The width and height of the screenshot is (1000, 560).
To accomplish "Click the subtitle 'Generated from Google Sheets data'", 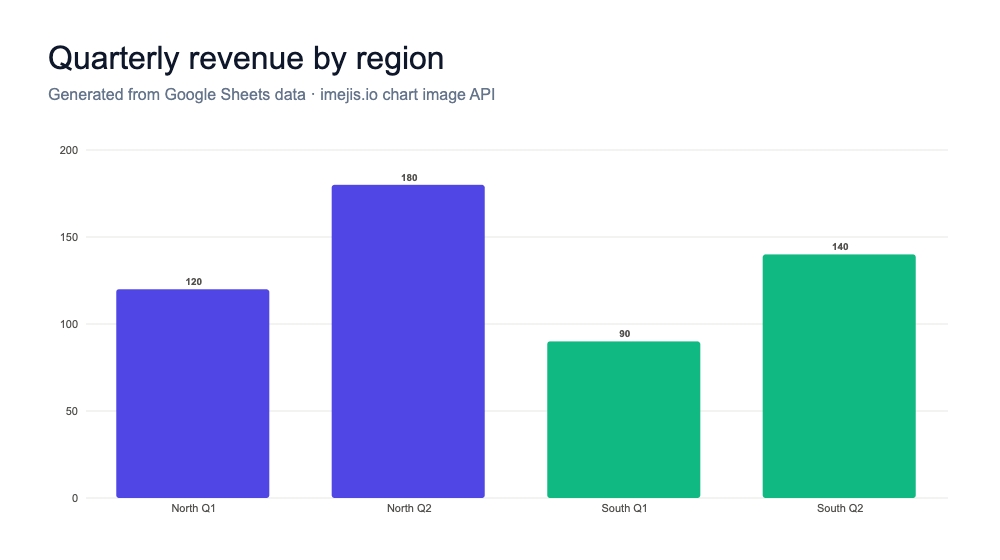I will [x=177, y=94].
